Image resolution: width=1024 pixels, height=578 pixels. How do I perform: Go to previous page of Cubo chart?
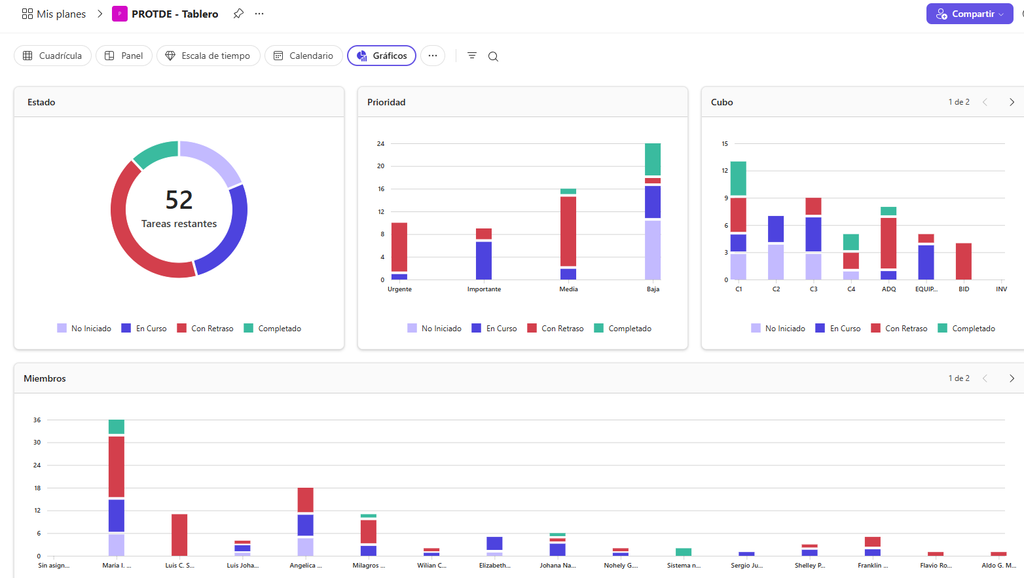click(x=985, y=102)
